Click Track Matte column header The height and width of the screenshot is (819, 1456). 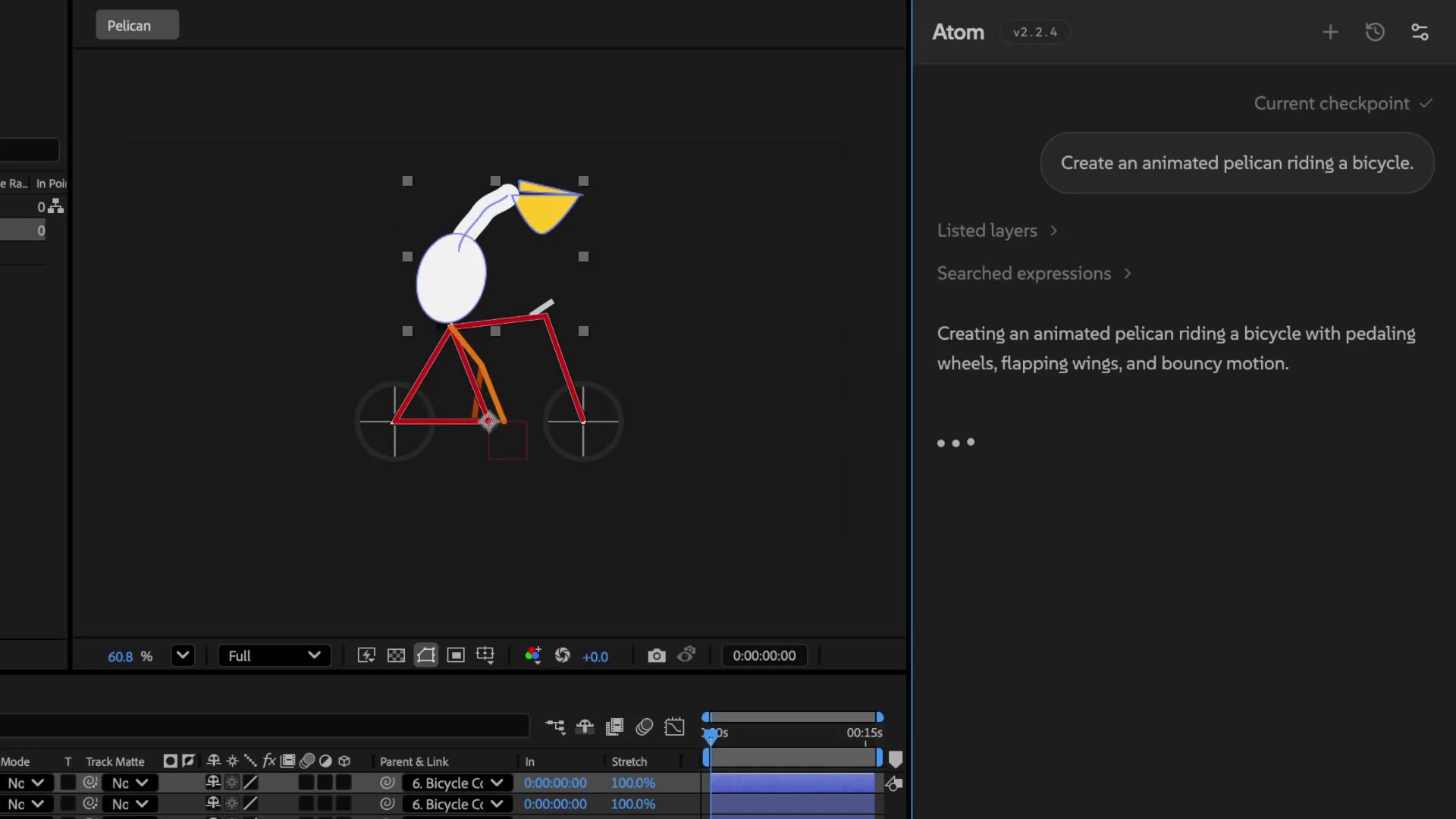pos(115,761)
